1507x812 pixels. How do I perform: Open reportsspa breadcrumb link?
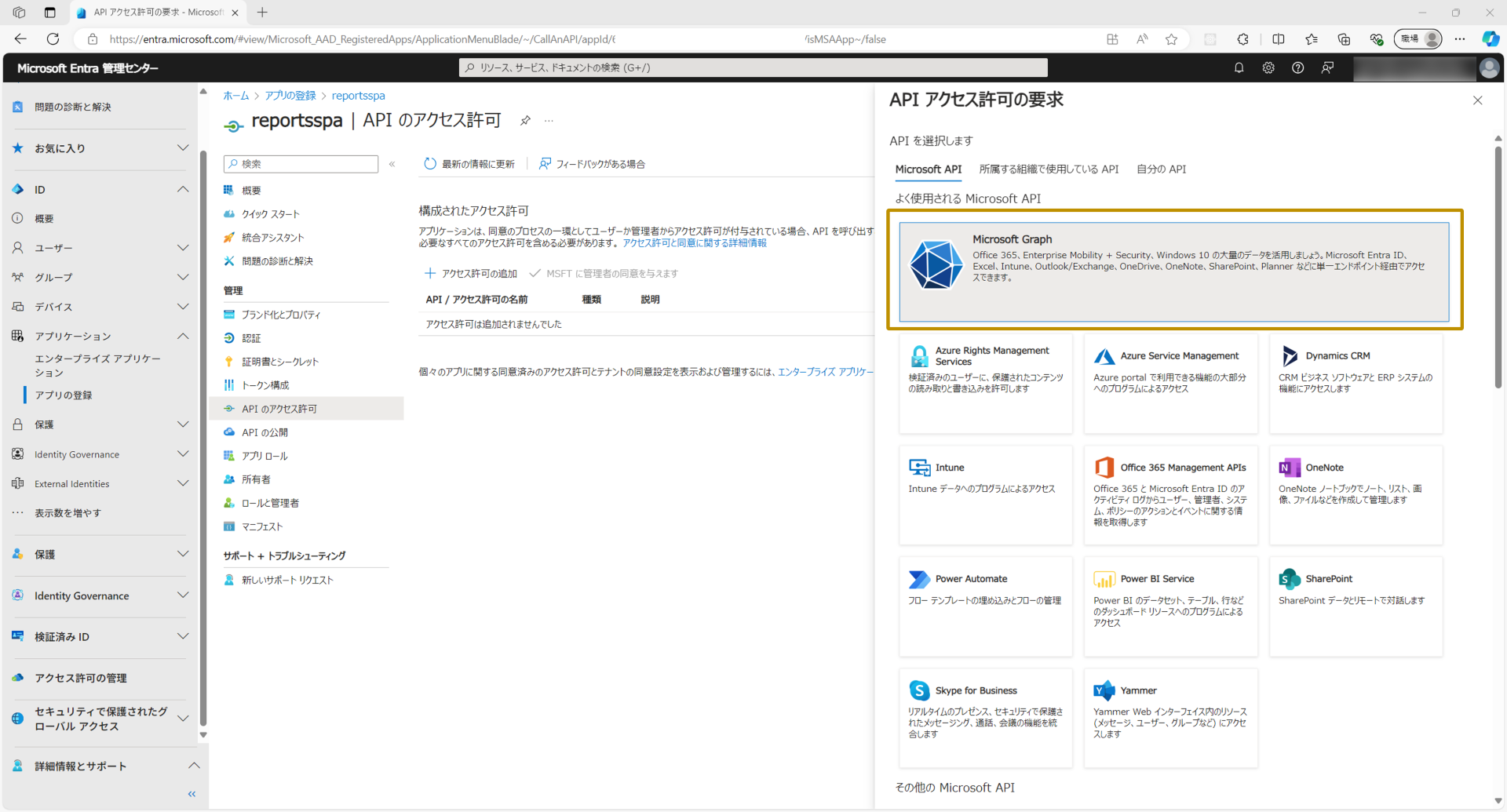click(358, 96)
